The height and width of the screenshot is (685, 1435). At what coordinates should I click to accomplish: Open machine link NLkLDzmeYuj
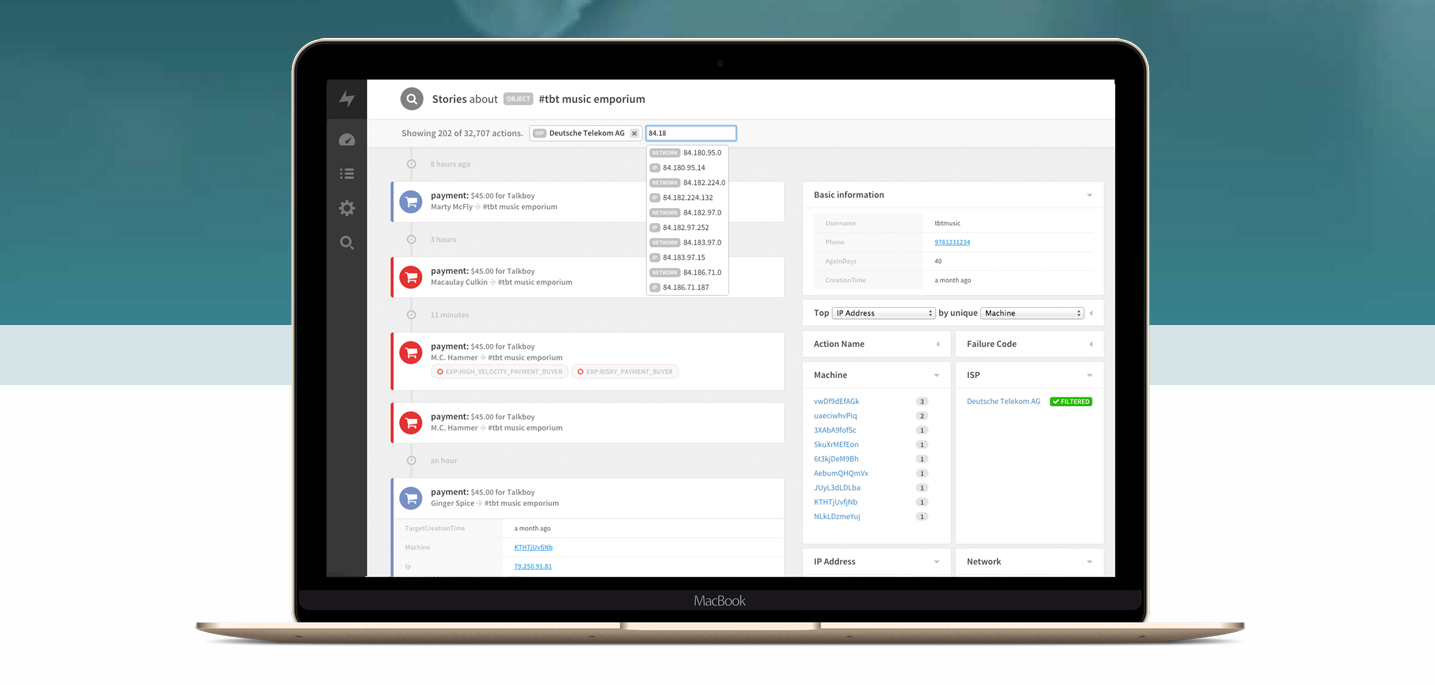(x=837, y=517)
